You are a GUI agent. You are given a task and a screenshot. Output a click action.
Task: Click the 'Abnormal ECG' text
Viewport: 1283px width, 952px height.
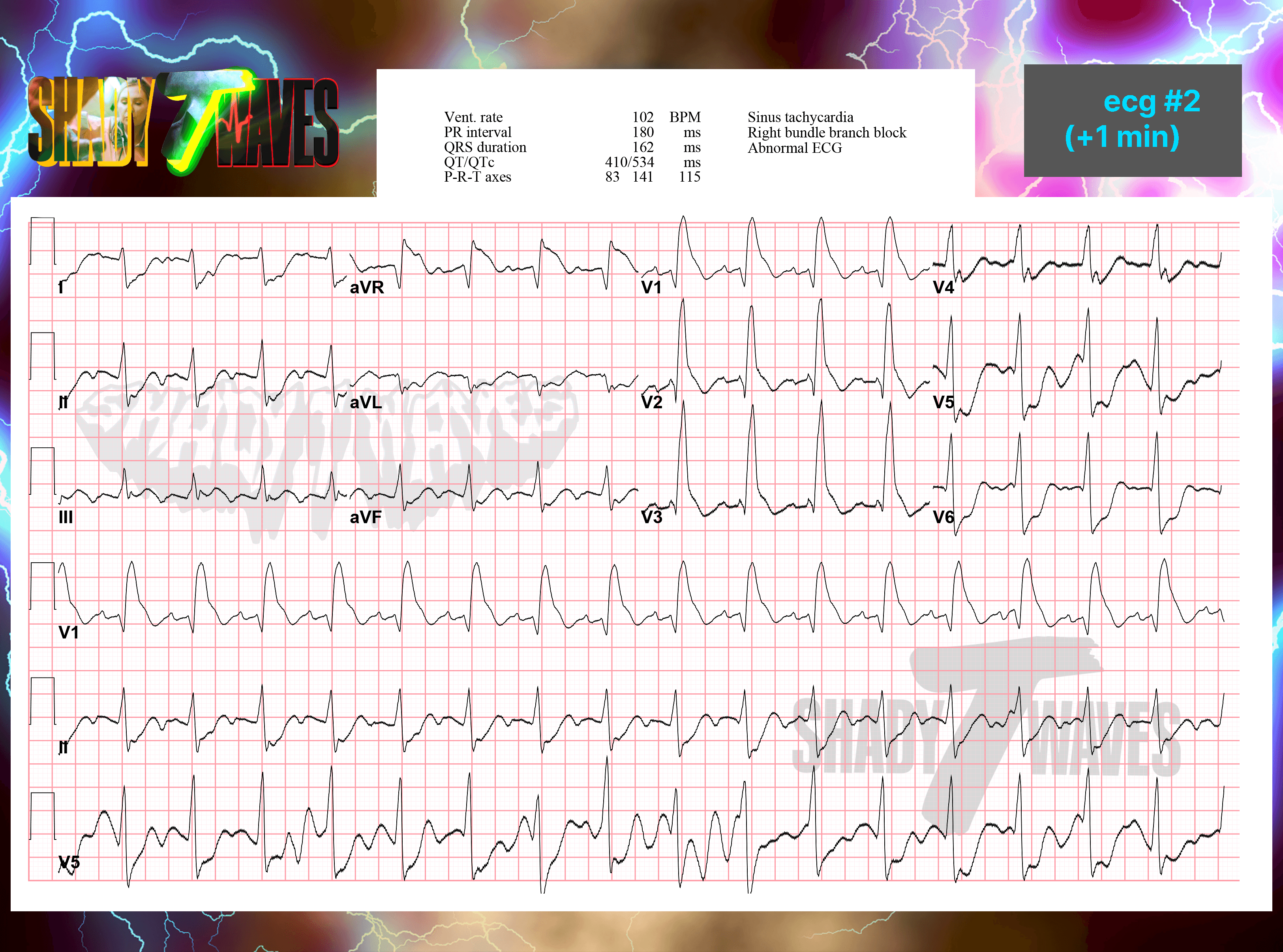(794, 148)
